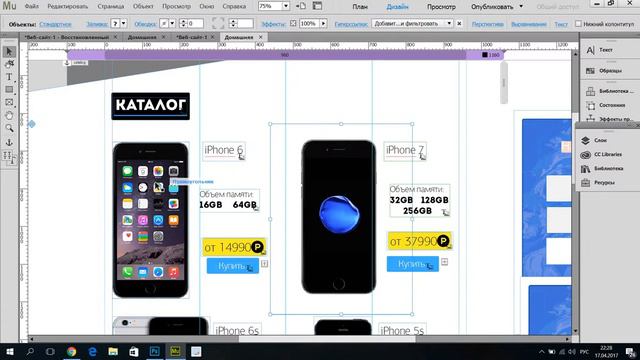Click the stroke color swatch
The image size is (640, 360).
pos(164,24)
